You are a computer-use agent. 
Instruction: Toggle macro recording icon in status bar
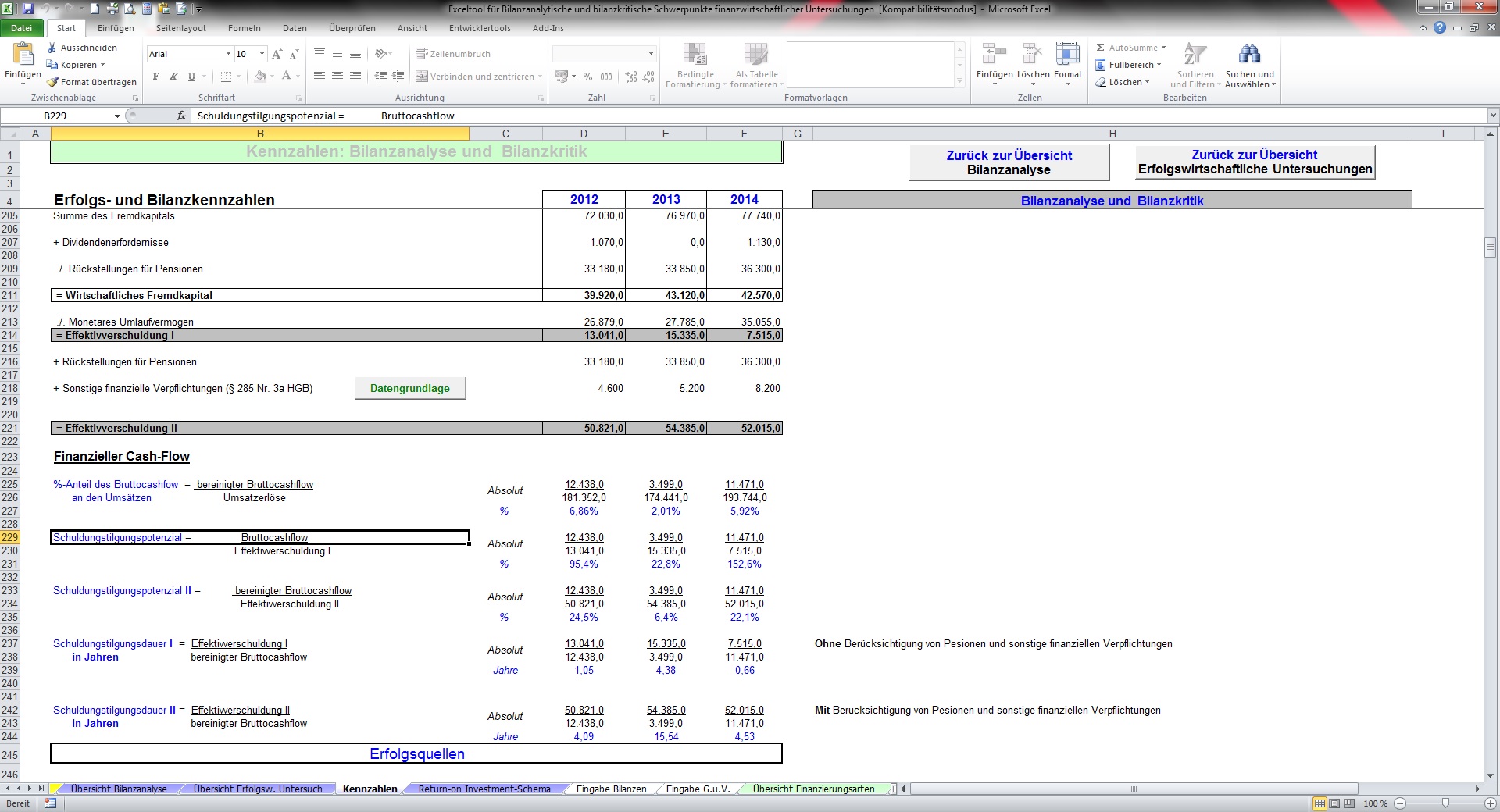[x=50, y=803]
